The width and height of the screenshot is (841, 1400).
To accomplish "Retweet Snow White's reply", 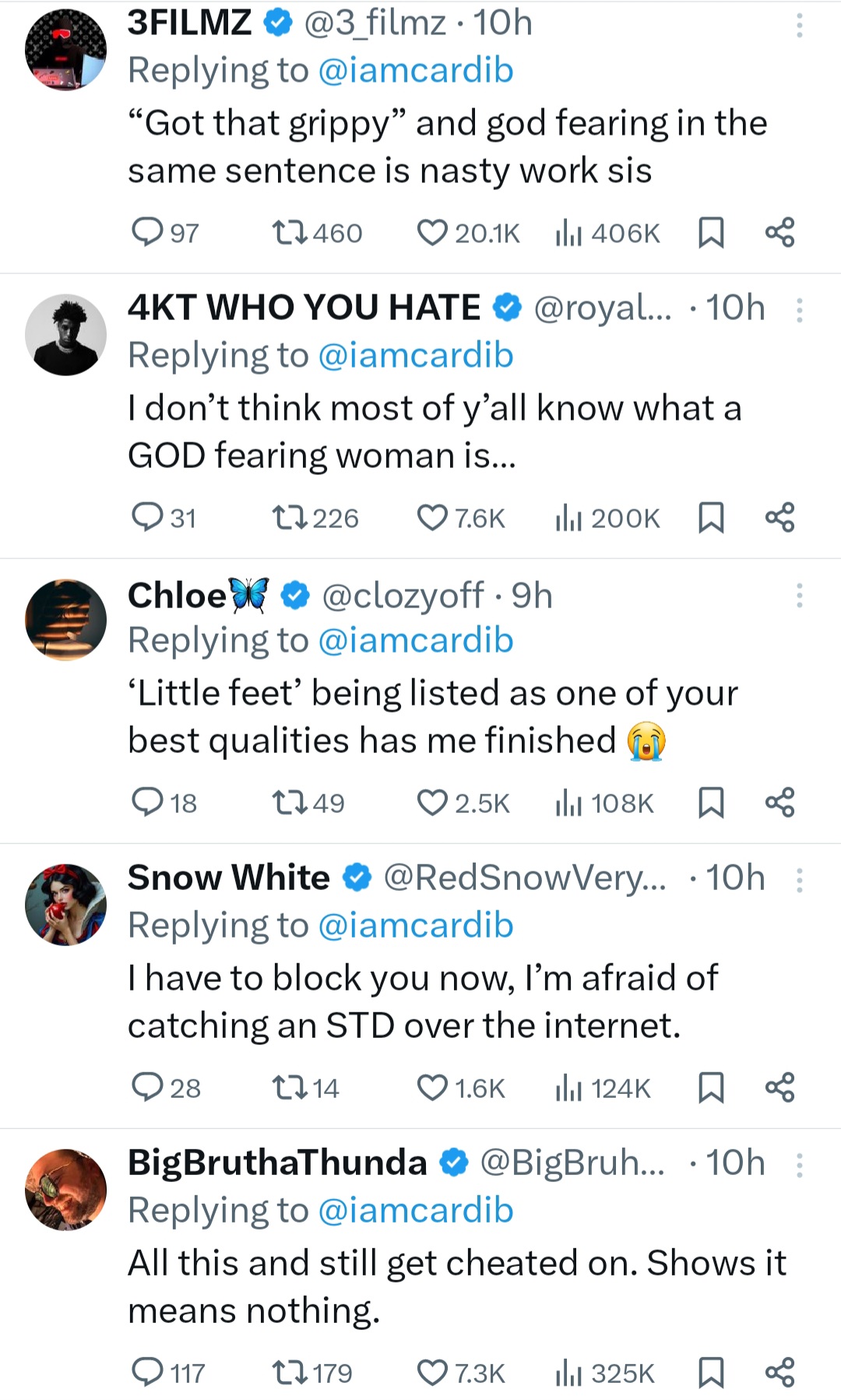I will coord(290,1087).
